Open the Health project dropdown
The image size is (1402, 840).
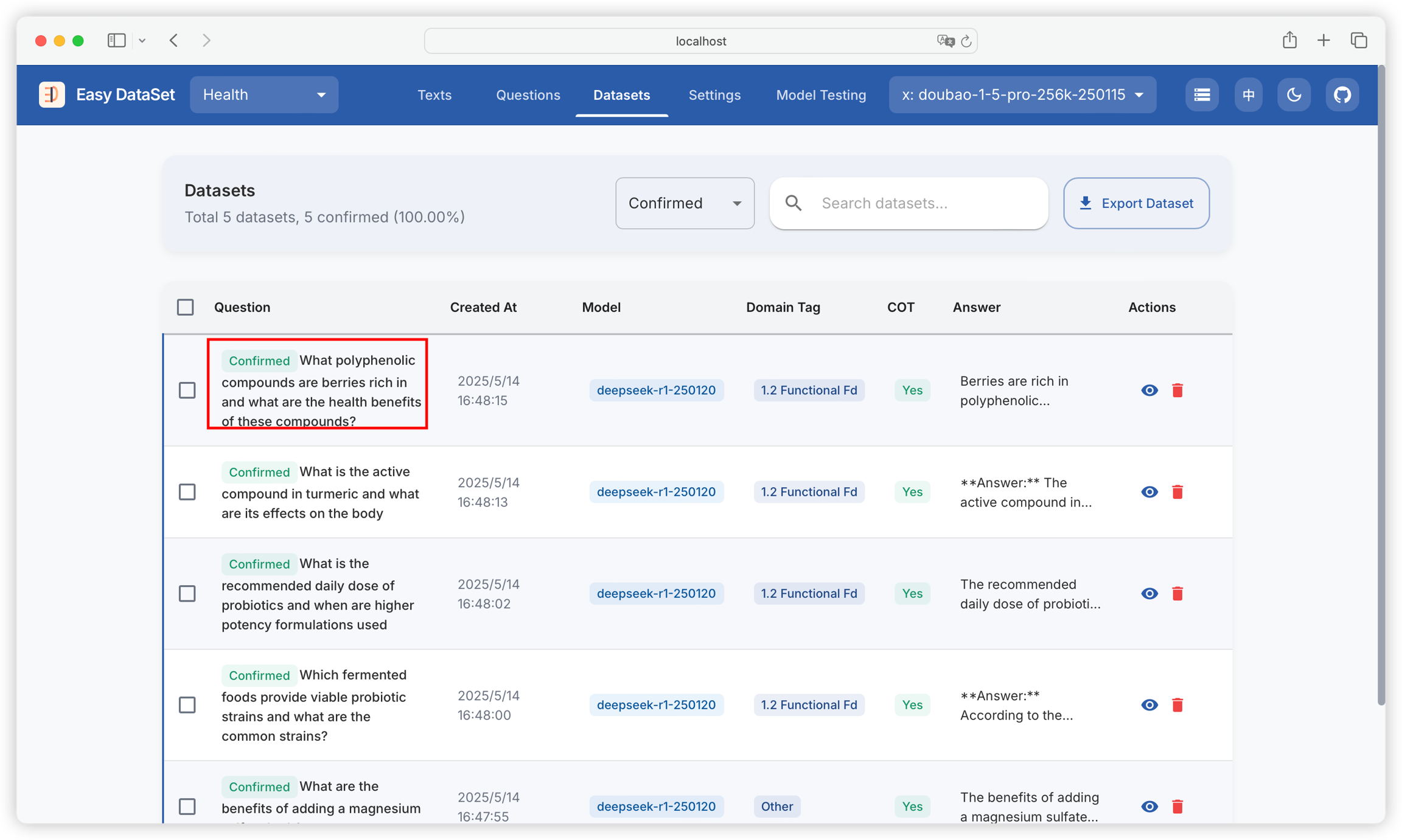tap(264, 95)
